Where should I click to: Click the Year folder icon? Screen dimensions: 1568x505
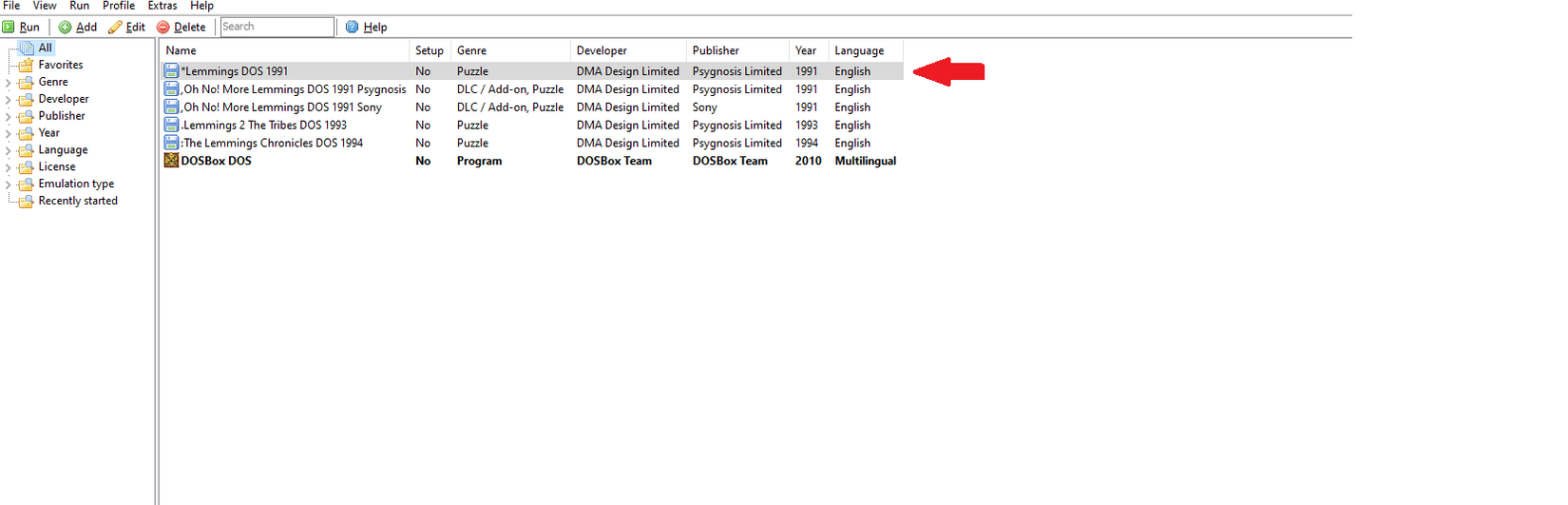[x=27, y=133]
